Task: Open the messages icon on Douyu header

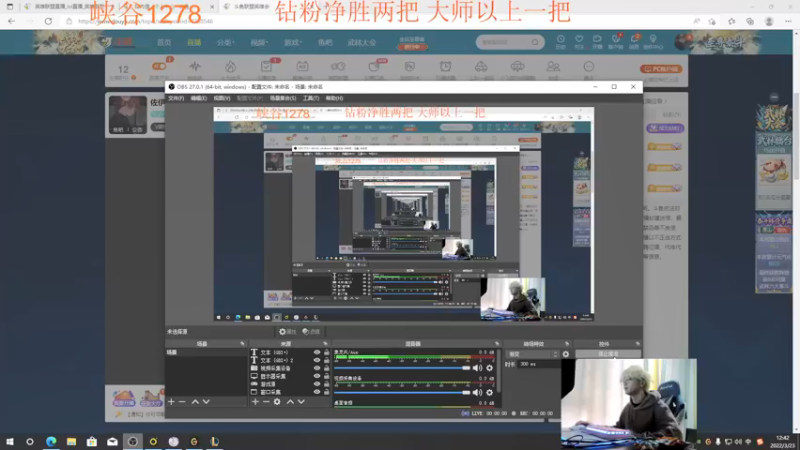Action: click(x=634, y=39)
